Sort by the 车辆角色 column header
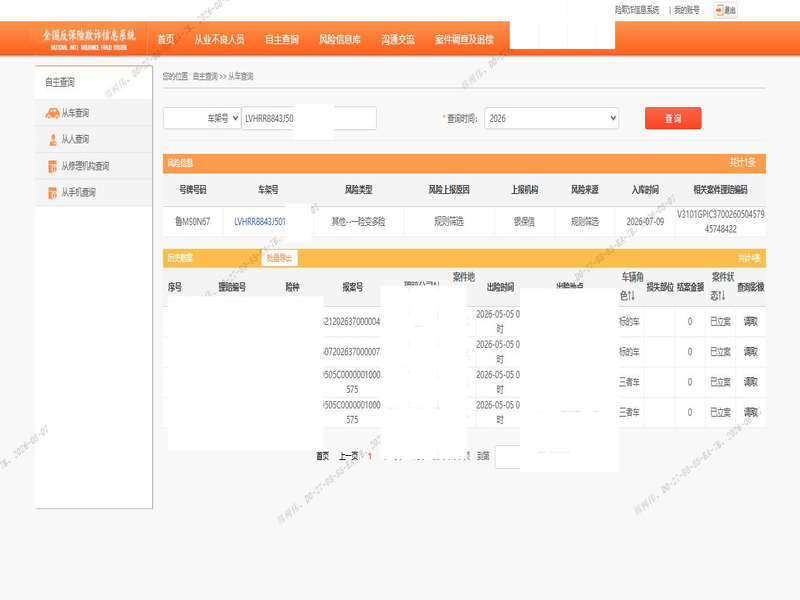 coord(632,286)
